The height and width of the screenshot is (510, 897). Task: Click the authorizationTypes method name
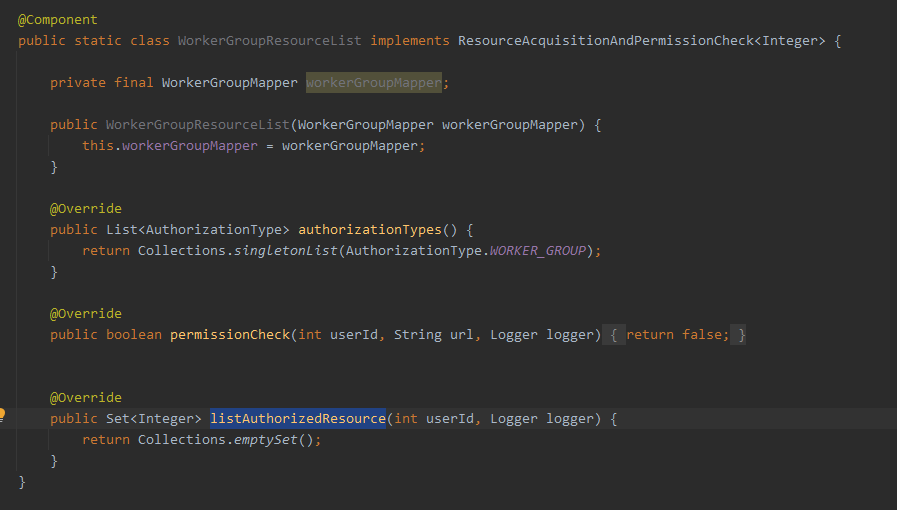tap(370, 230)
